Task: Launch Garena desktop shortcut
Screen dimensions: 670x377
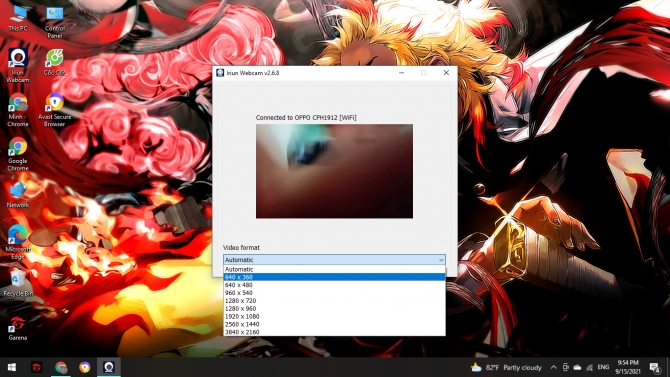Action: click(18, 328)
